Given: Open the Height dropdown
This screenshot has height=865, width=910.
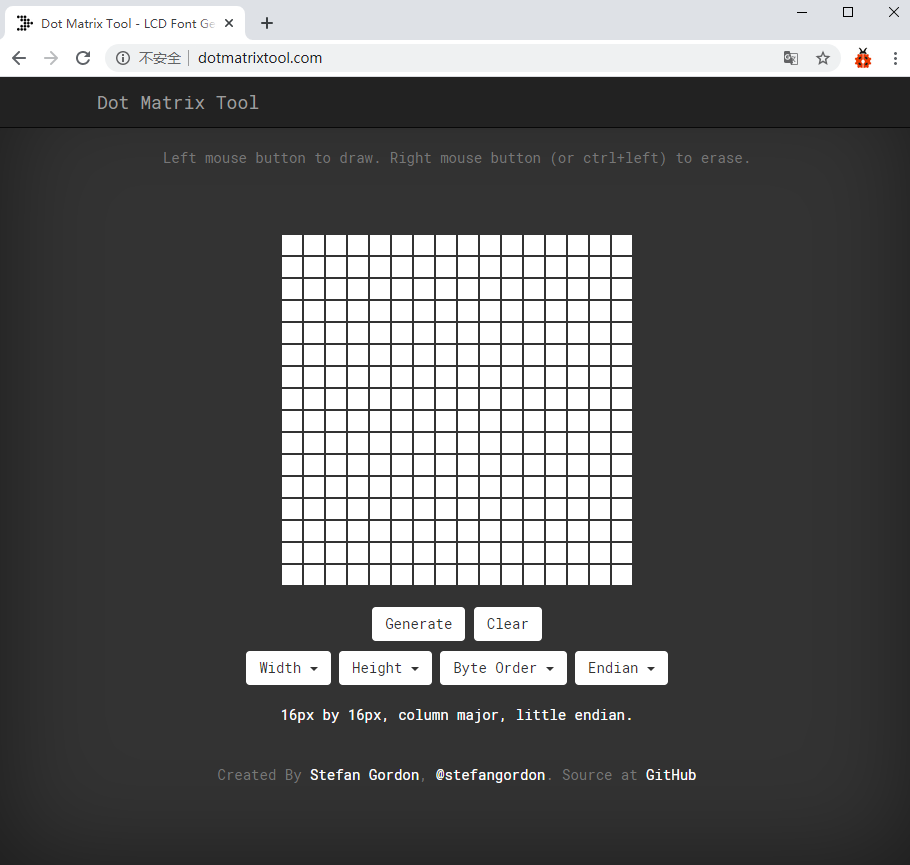Looking at the screenshot, I should (385, 668).
